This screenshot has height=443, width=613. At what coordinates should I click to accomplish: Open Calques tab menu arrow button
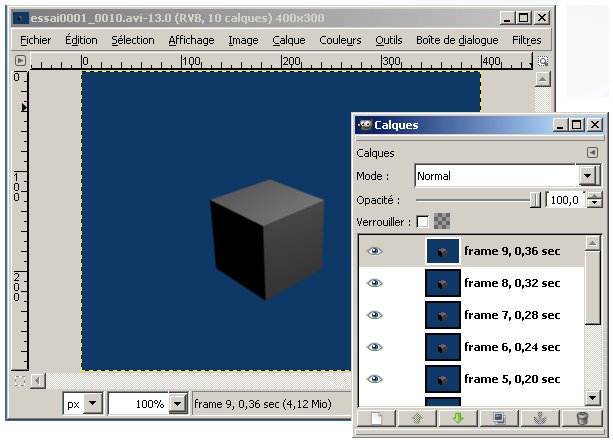click(x=592, y=152)
